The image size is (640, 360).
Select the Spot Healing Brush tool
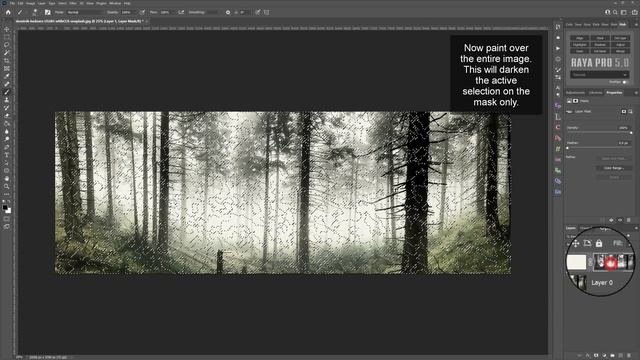(7, 84)
